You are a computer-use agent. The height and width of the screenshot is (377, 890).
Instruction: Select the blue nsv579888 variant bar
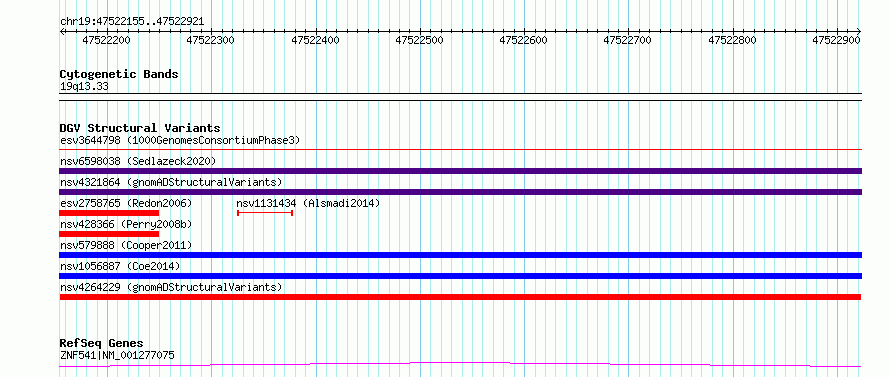click(x=460, y=255)
